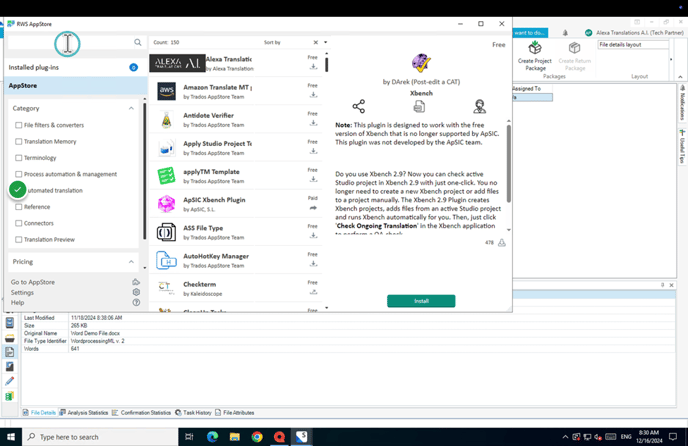Click the notifications bell in Trados window
The image size is (688, 446).
click(565, 33)
